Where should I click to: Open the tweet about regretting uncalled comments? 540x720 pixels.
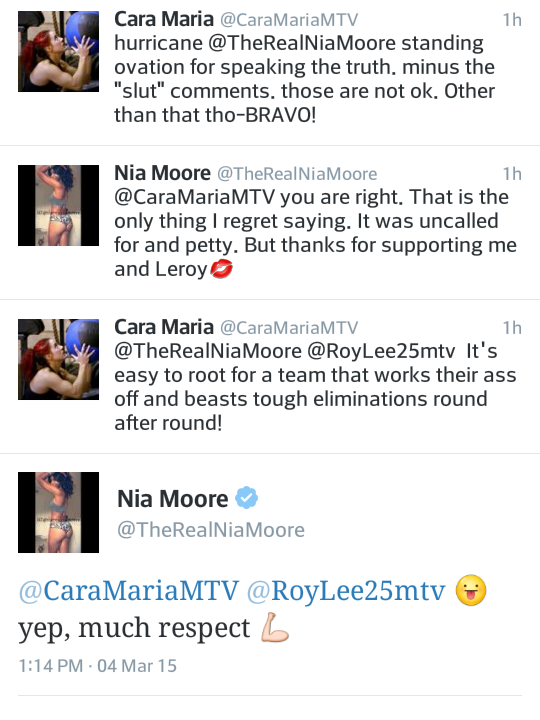[270, 223]
